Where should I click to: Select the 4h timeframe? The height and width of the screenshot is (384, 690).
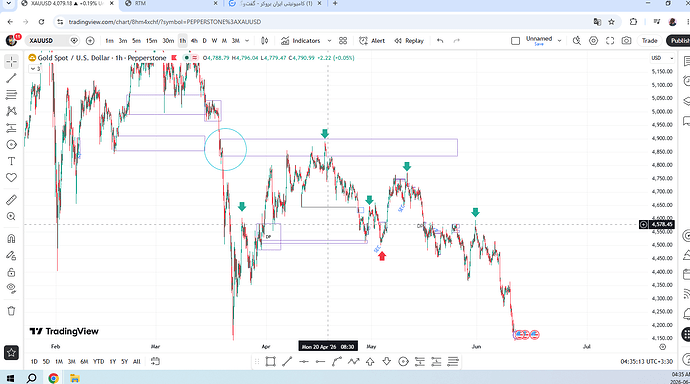[194, 40]
